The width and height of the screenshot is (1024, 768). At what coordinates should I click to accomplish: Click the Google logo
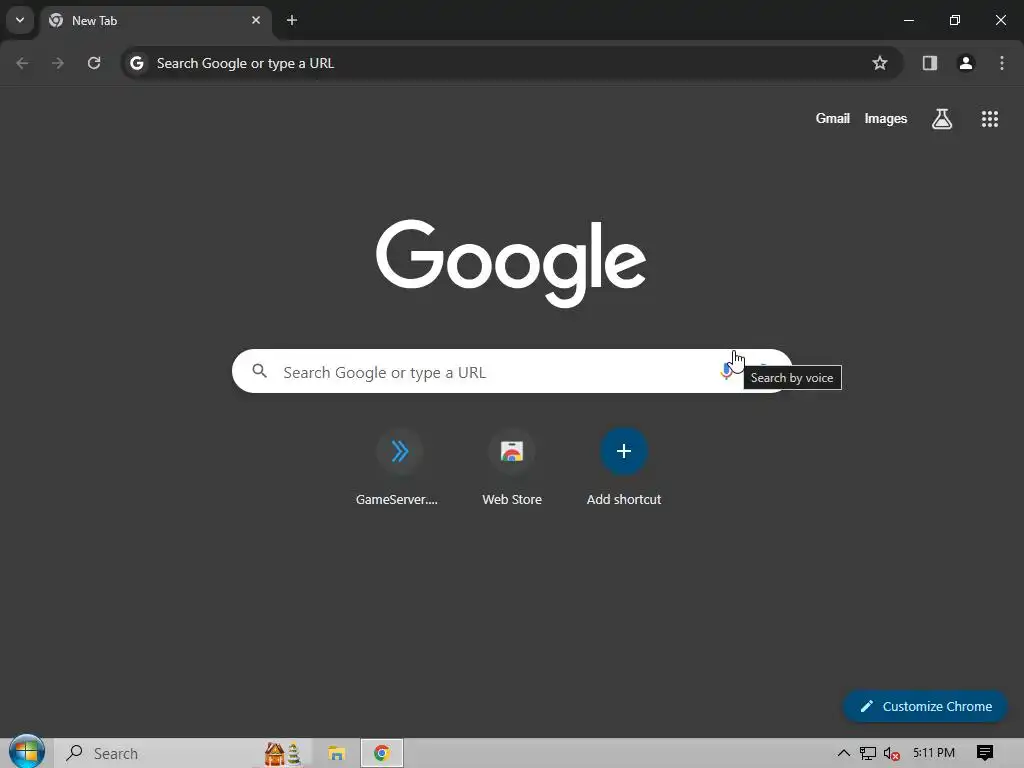click(x=511, y=263)
